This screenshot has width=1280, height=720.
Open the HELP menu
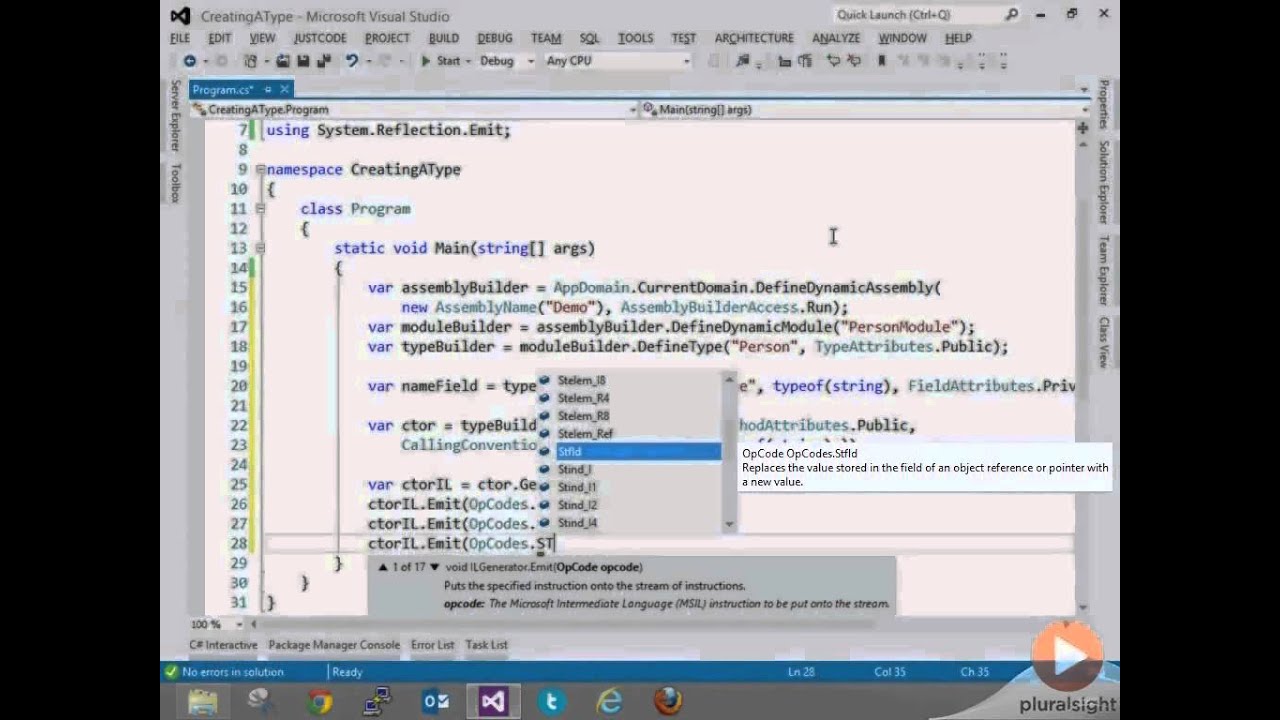point(958,38)
